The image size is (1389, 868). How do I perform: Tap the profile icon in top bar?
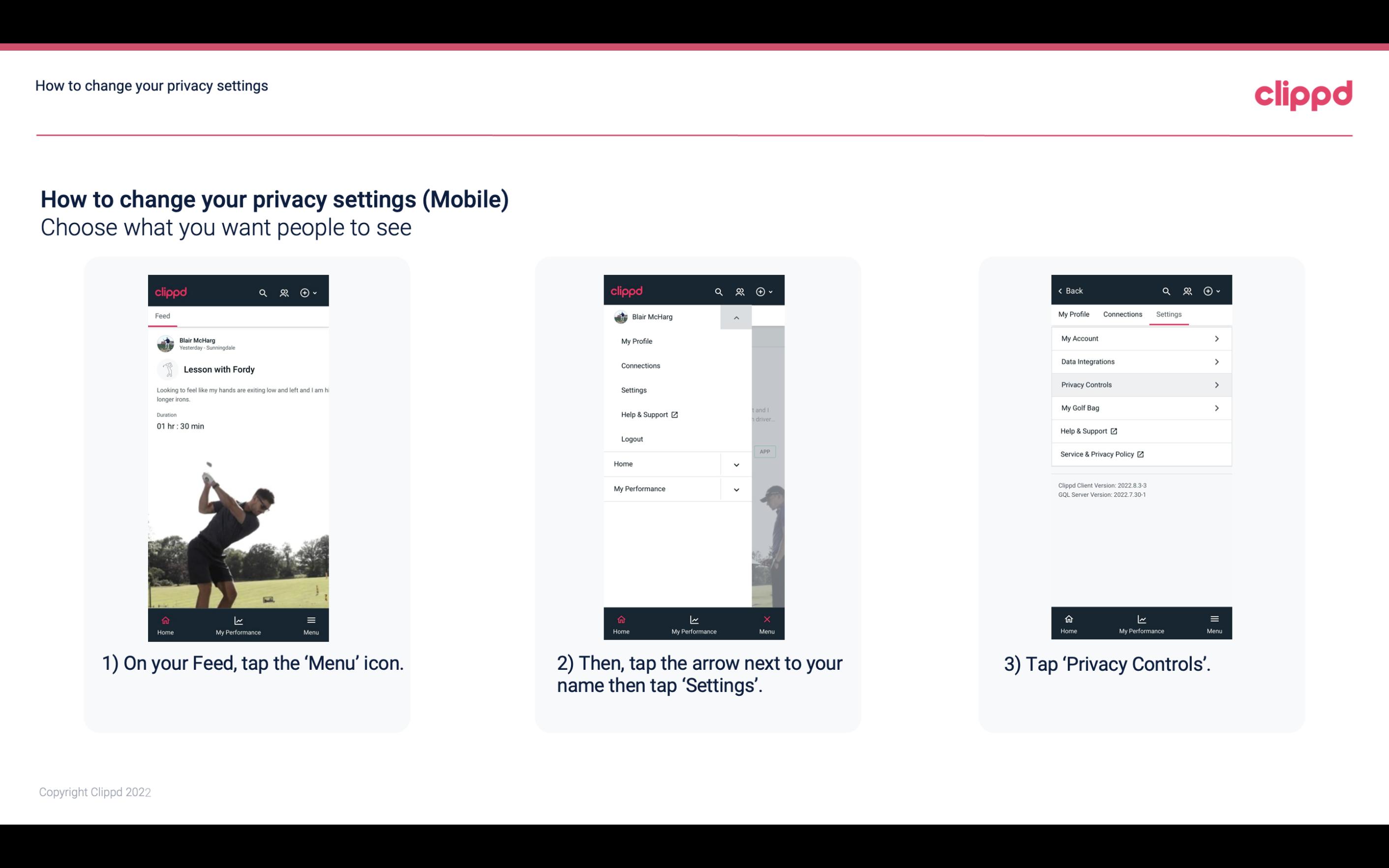tap(285, 291)
